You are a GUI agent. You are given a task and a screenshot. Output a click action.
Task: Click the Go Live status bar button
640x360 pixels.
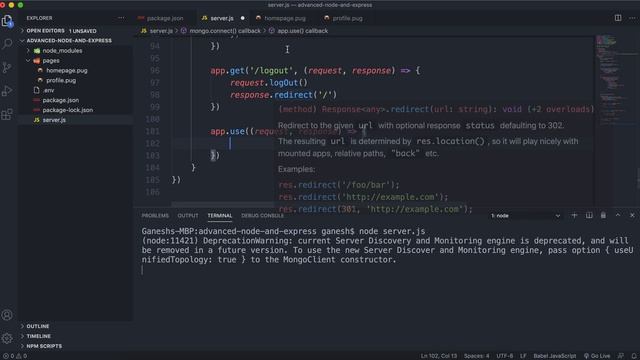coord(597,356)
